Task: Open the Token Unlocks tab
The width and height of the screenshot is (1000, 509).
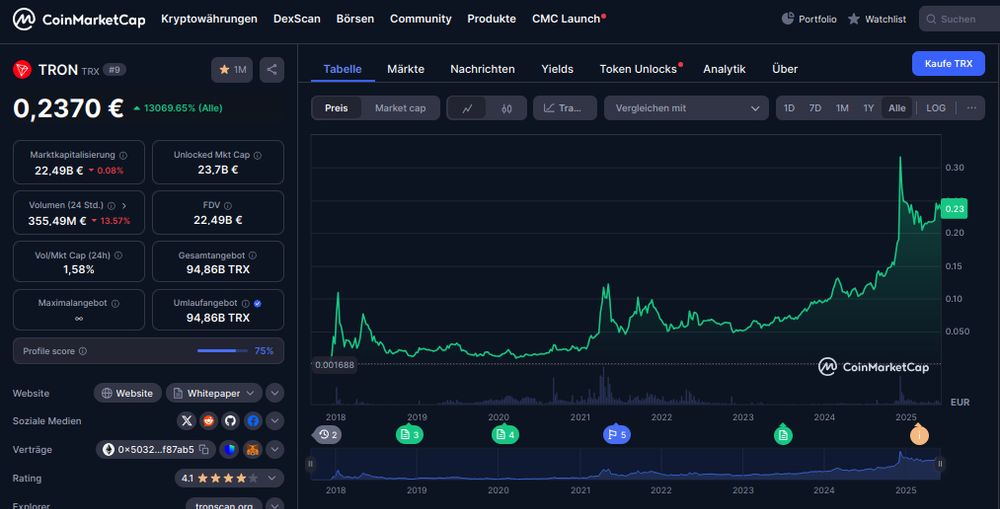Action: [638, 69]
